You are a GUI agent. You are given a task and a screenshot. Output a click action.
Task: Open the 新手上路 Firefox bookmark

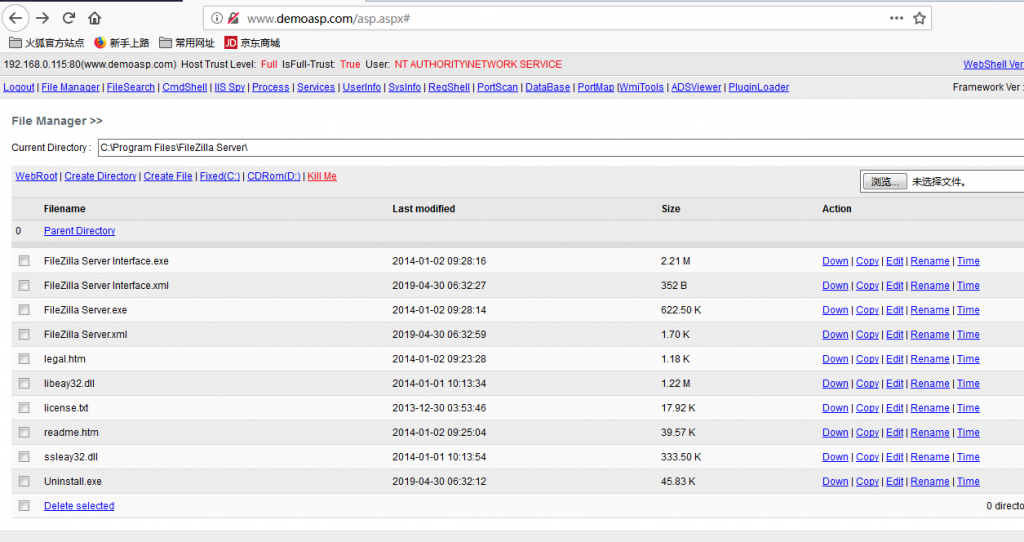121,43
